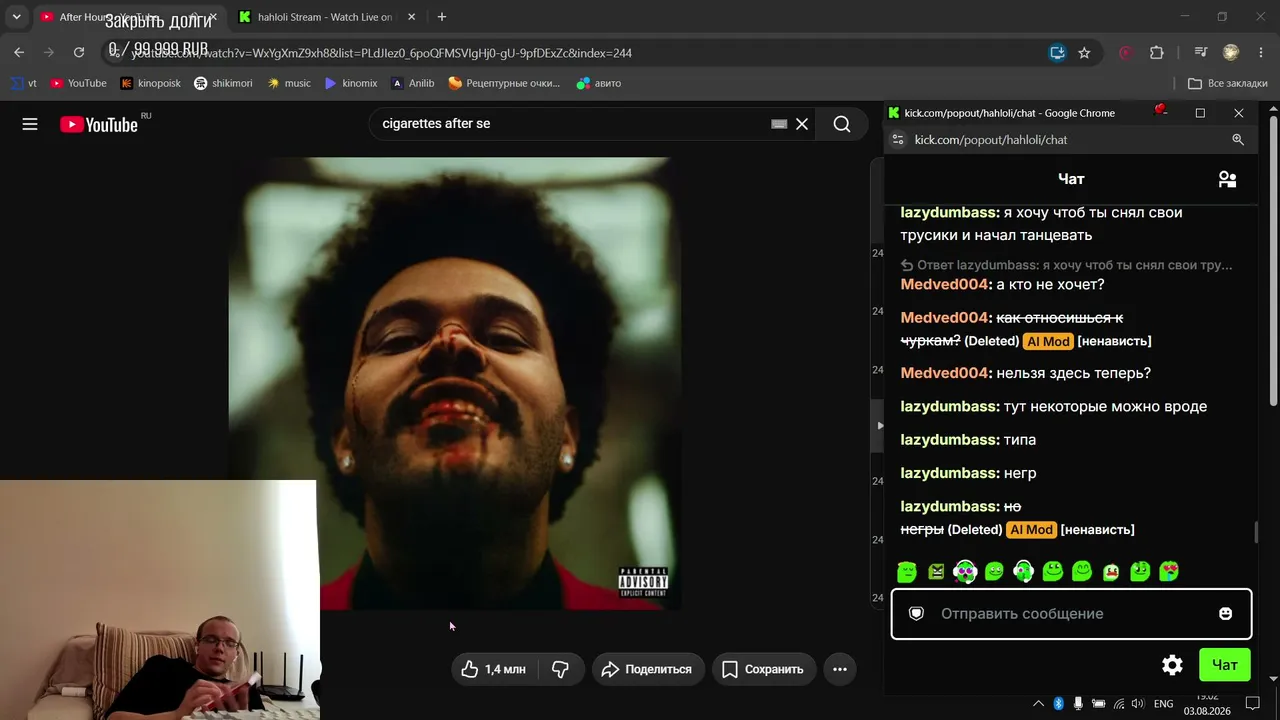Reload the current page
Image resolution: width=1280 pixels, height=720 pixels.
pyautogui.click(x=79, y=53)
